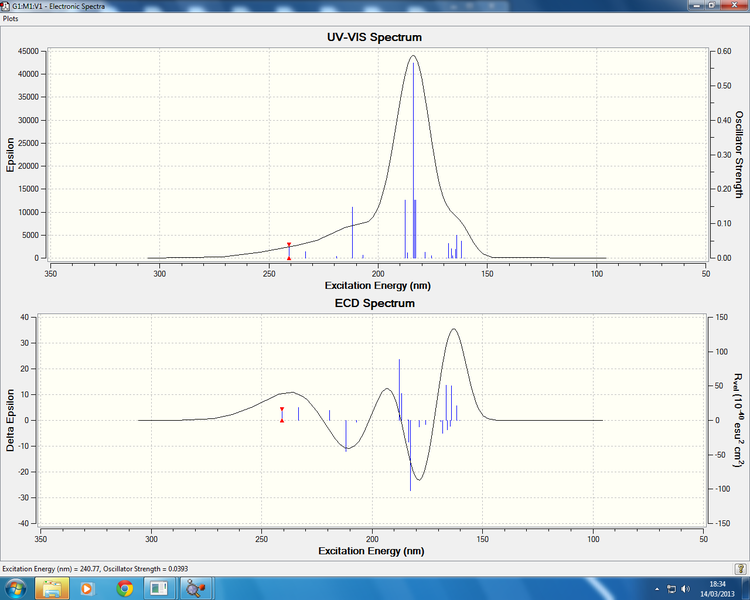The image size is (750, 600).
Task: Open the clock showing 18:34
Action: coord(717,589)
